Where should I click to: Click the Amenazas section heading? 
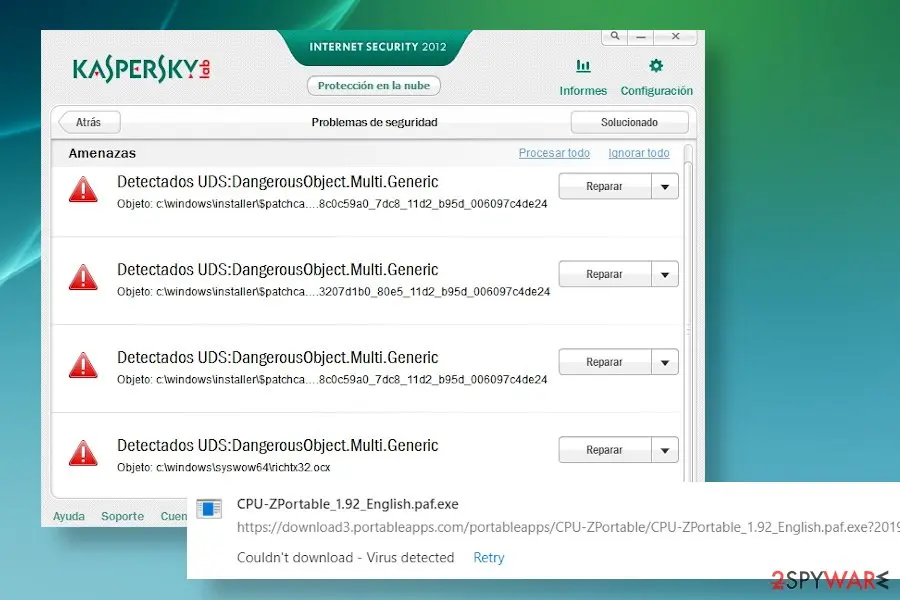click(102, 153)
